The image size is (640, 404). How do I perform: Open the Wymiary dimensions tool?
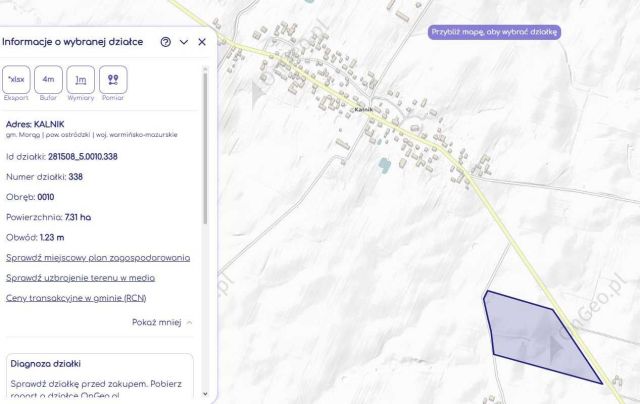pyautogui.click(x=80, y=80)
